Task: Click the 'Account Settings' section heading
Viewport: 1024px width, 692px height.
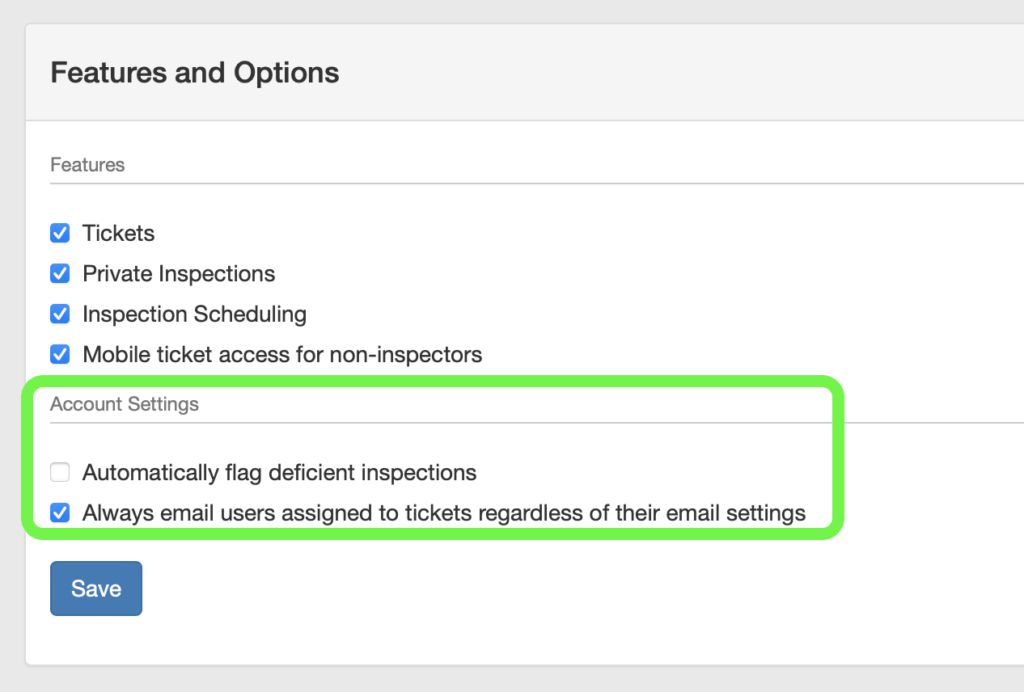Action: [124, 404]
